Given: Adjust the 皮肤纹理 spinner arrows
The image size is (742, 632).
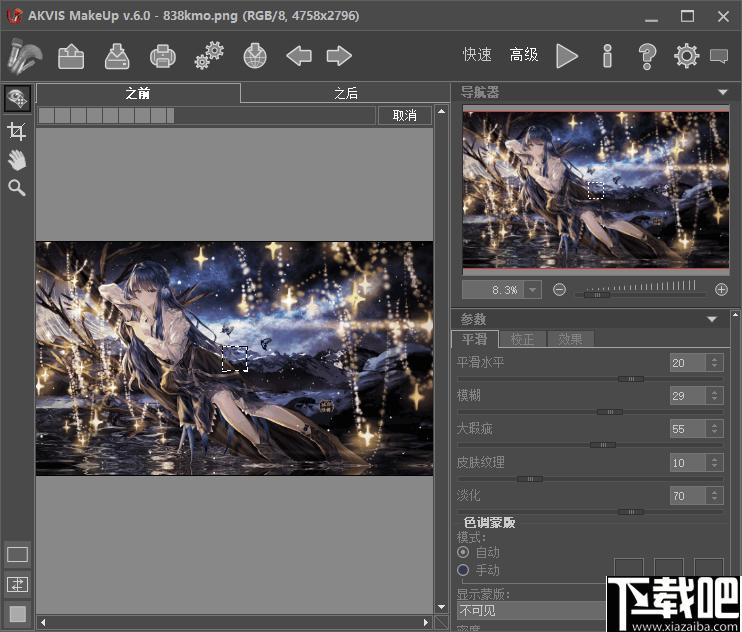Looking at the screenshot, I should [715, 462].
